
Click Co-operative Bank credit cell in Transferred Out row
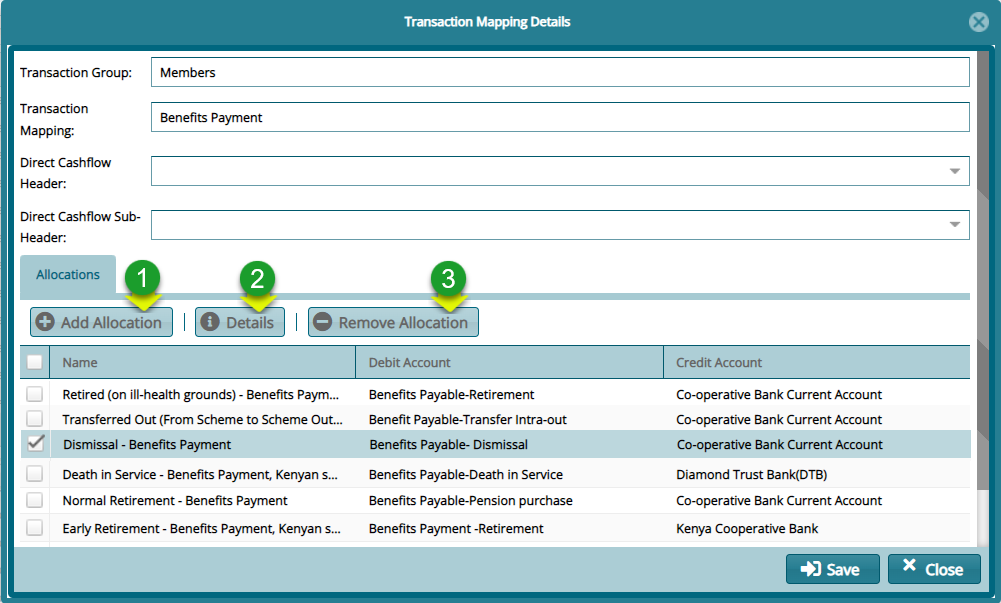pyautogui.click(x=779, y=419)
